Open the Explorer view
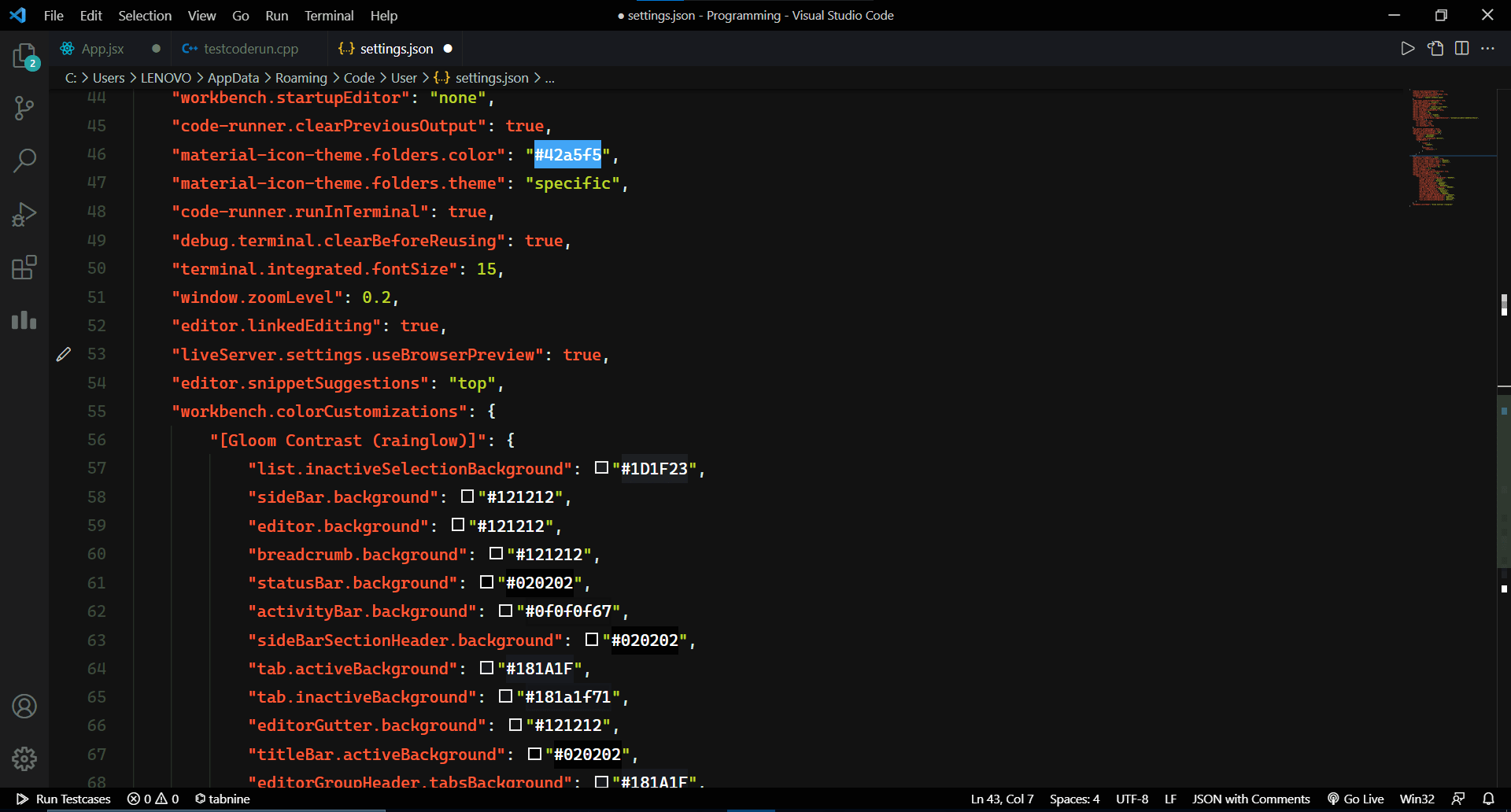This screenshot has height=812, width=1511. pyautogui.click(x=24, y=56)
